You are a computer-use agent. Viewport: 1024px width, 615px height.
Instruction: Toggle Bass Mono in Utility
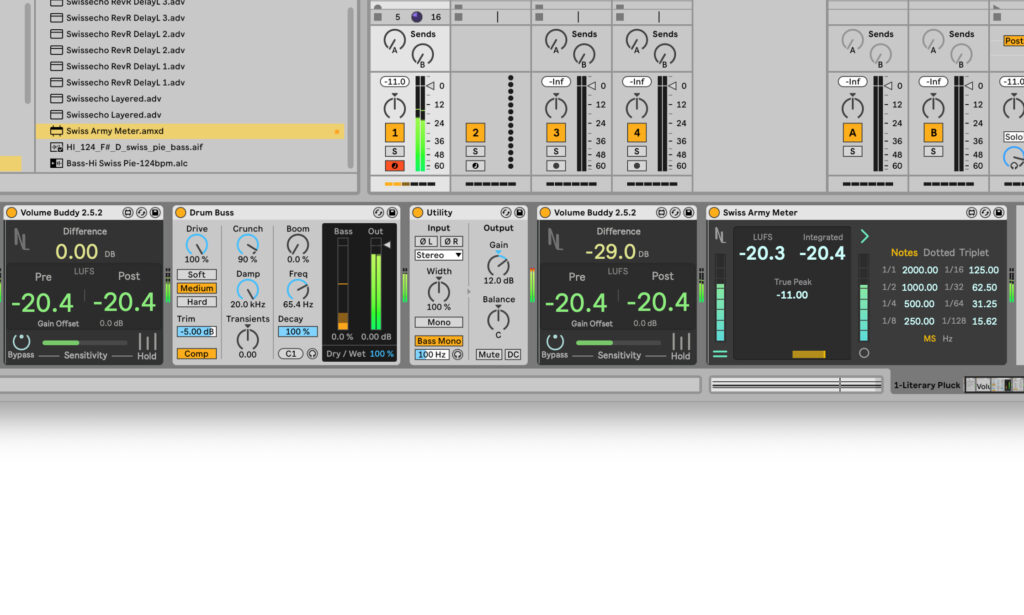coord(438,341)
